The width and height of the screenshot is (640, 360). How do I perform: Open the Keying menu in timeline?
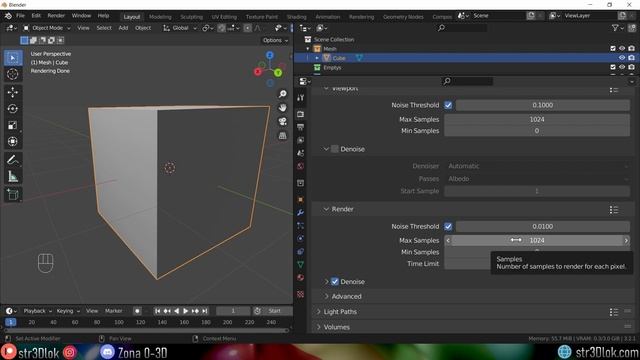pyautogui.click(x=68, y=311)
